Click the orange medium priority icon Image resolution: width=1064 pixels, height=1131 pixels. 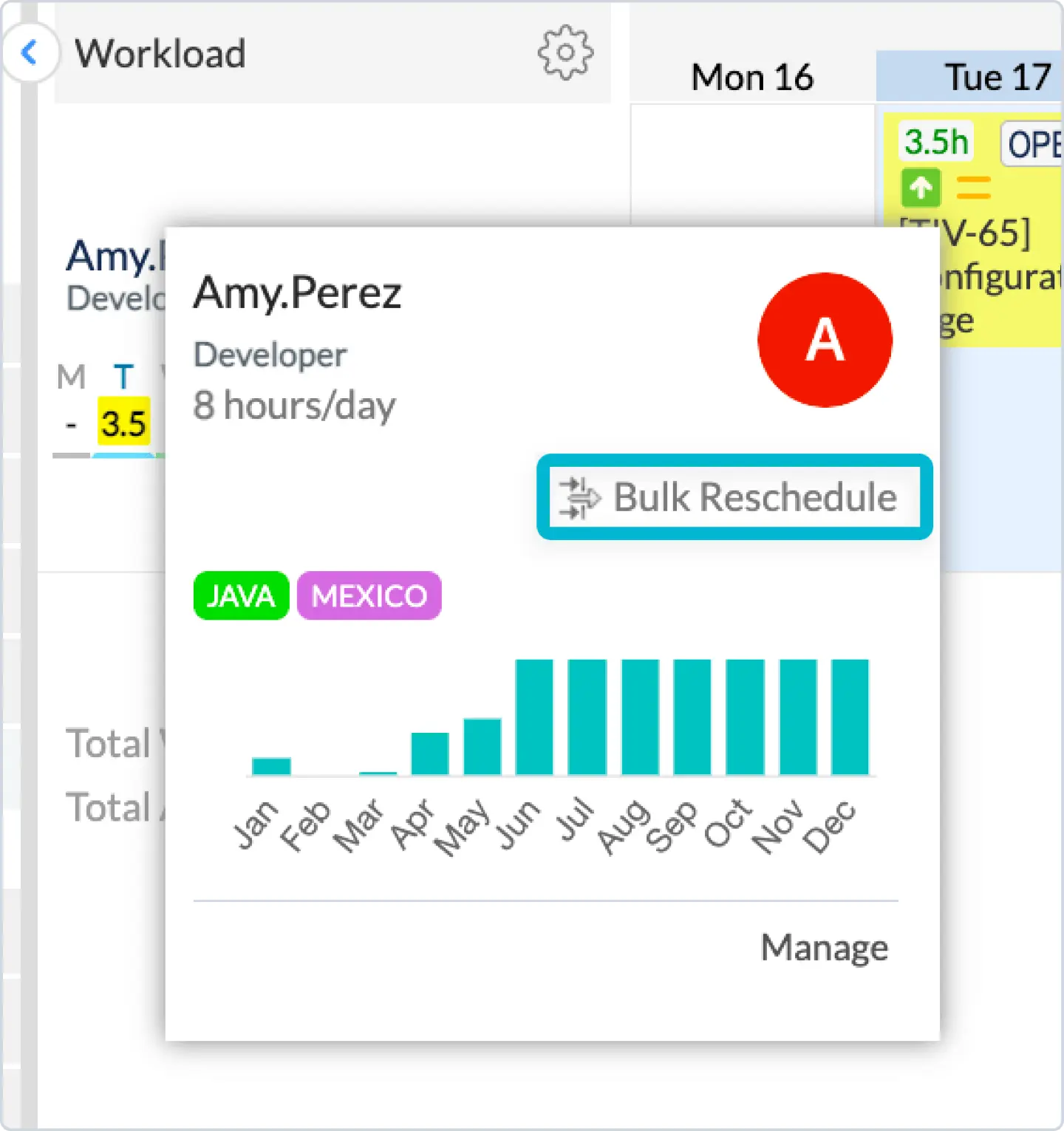click(x=973, y=188)
